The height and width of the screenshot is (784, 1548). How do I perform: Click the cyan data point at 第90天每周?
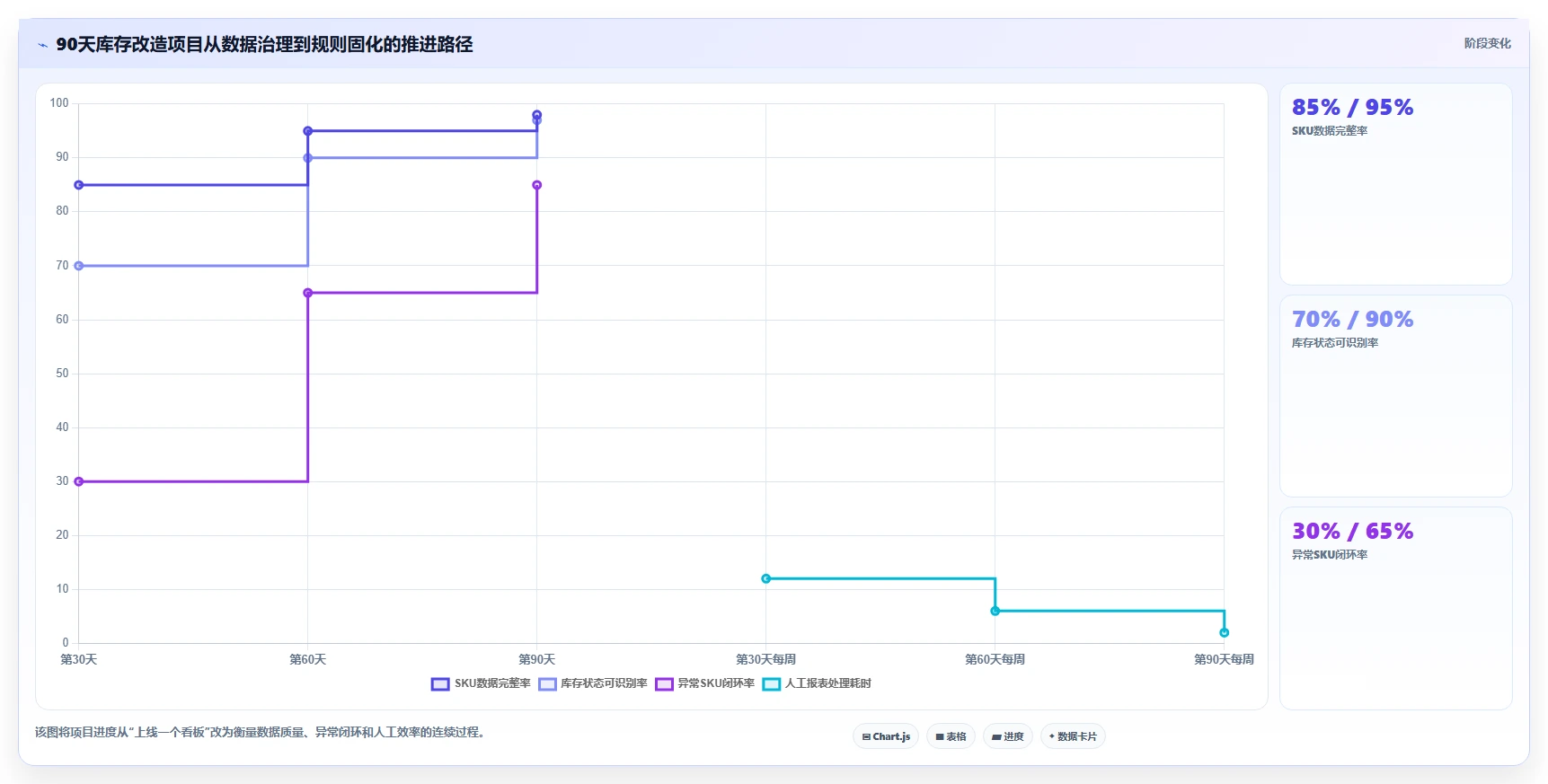tap(1225, 632)
